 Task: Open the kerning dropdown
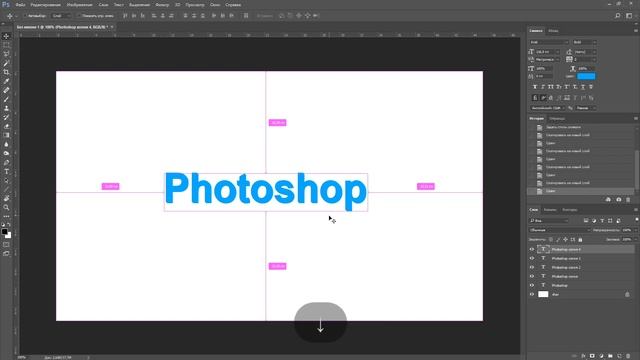point(547,60)
